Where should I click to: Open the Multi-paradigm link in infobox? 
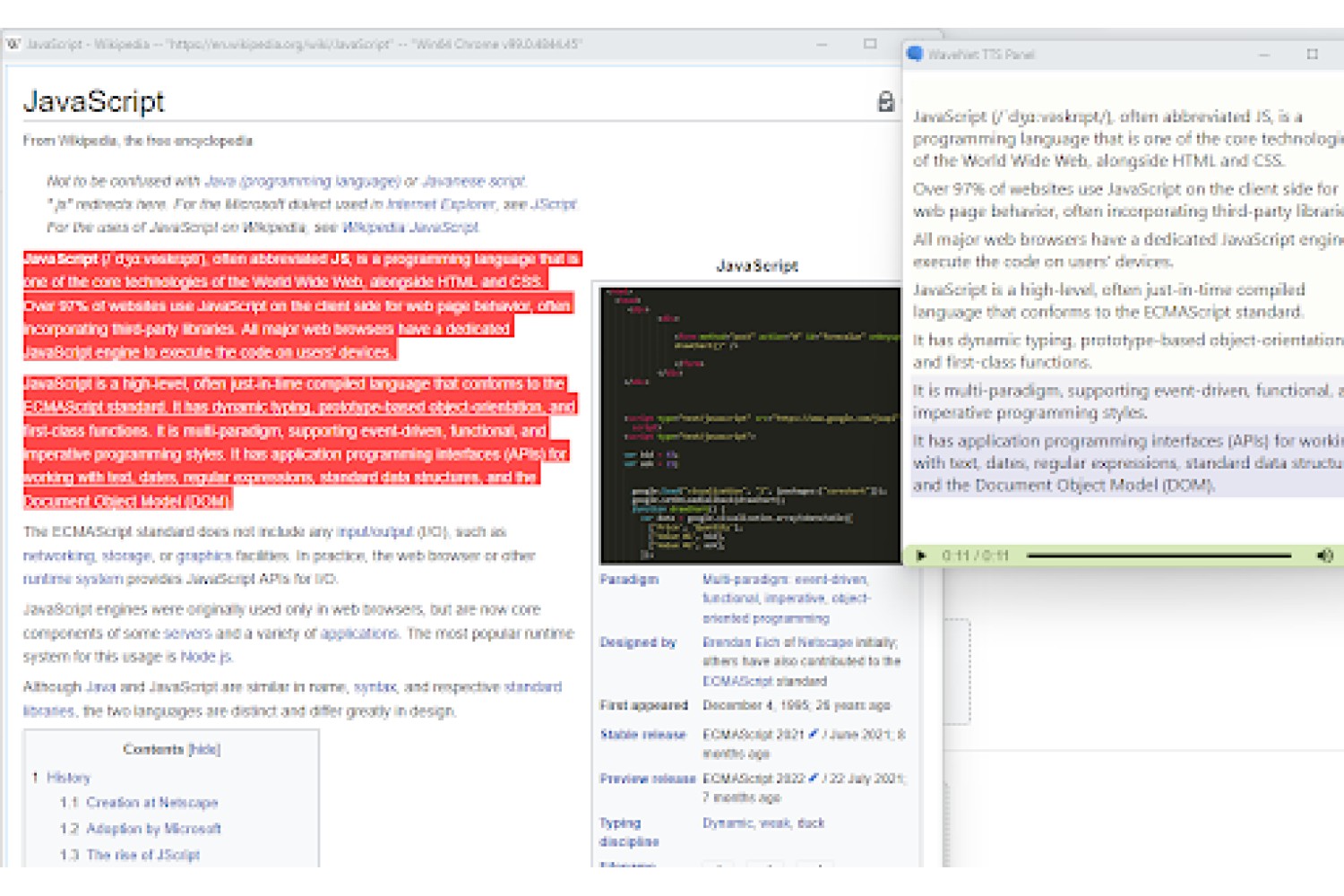pos(745,580)
